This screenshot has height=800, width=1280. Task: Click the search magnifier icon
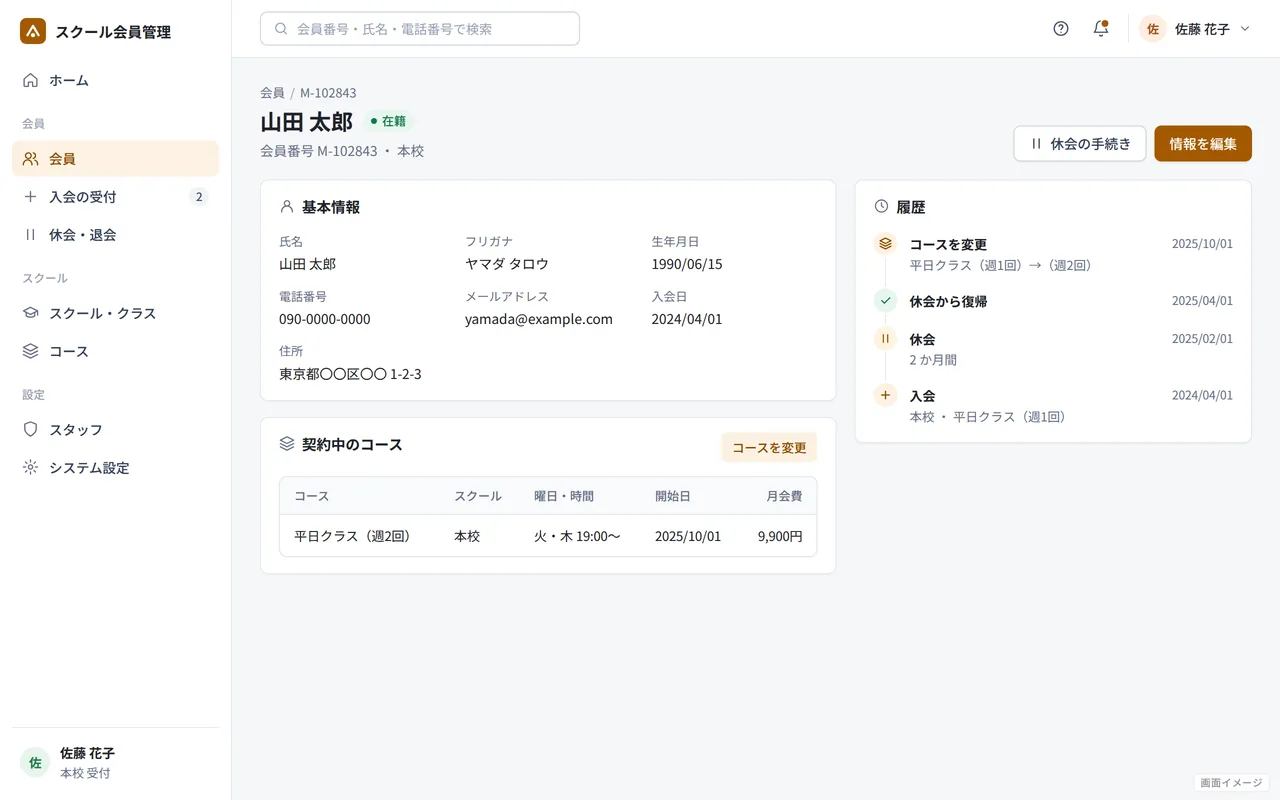point(281,29)
